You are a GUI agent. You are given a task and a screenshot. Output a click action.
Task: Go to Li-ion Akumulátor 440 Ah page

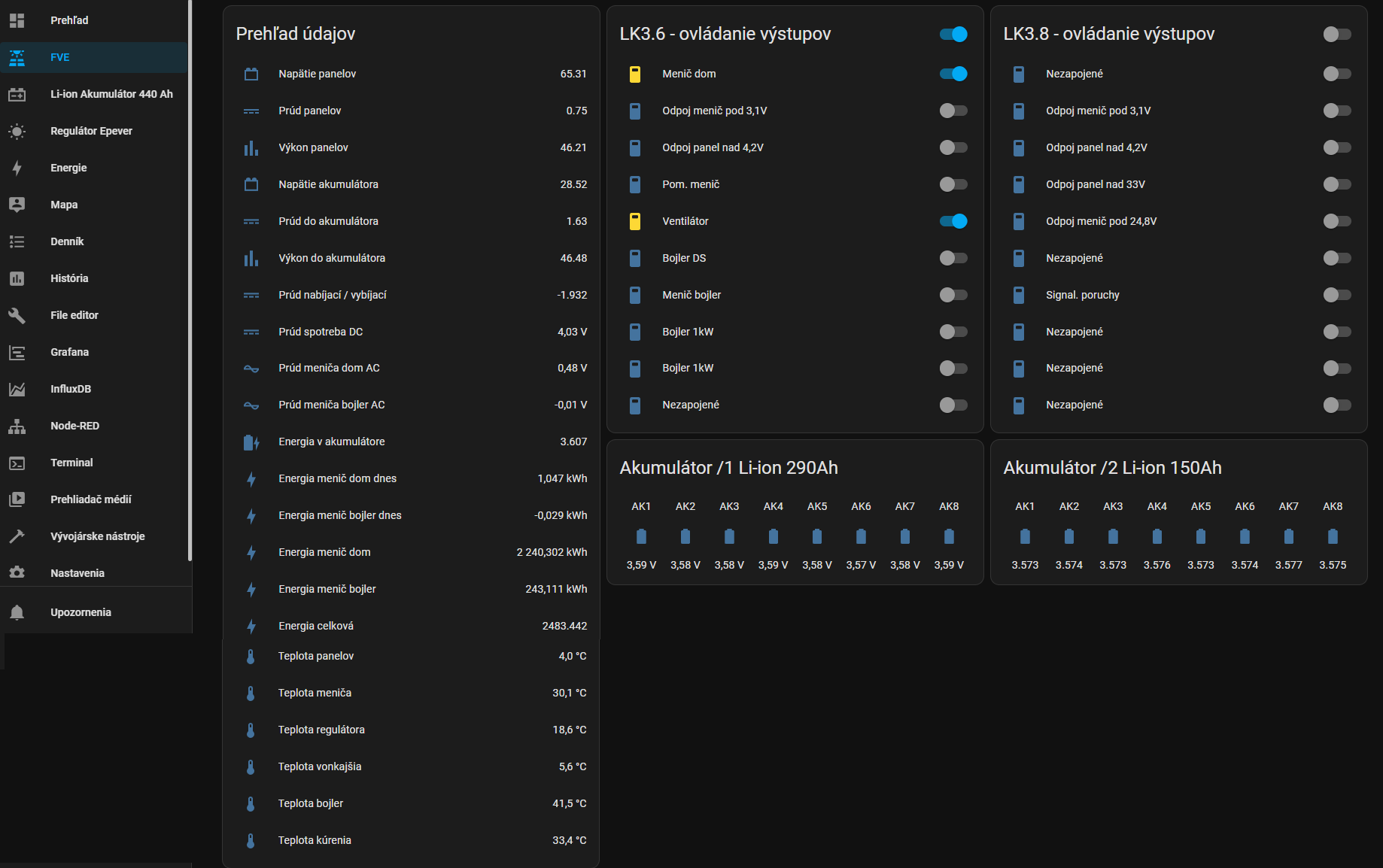point(111,94)
